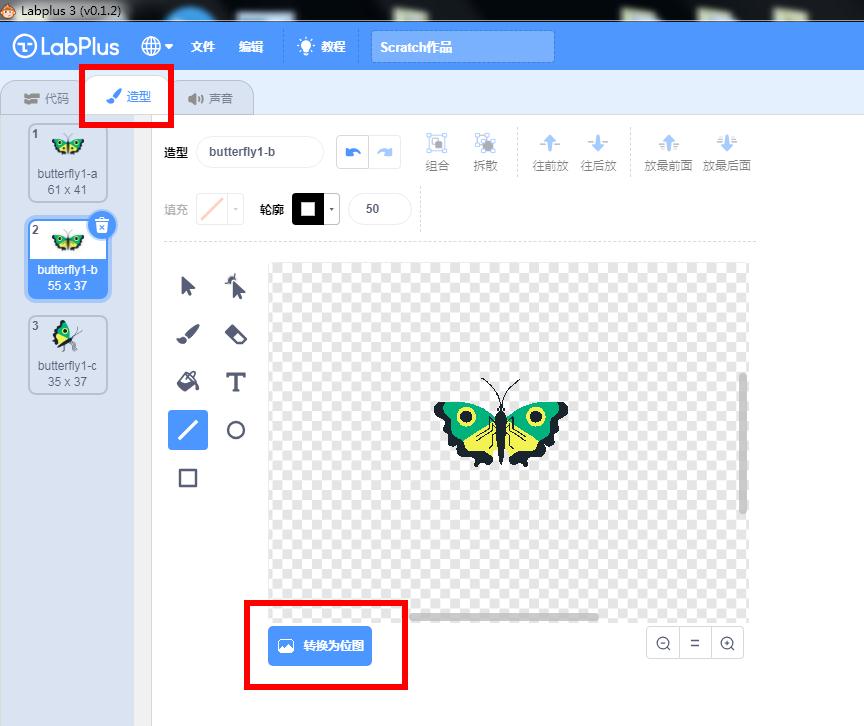Viewport: 864px width, 726px height.
Task: Zoom out of the canvas
Action: point(663,644)
